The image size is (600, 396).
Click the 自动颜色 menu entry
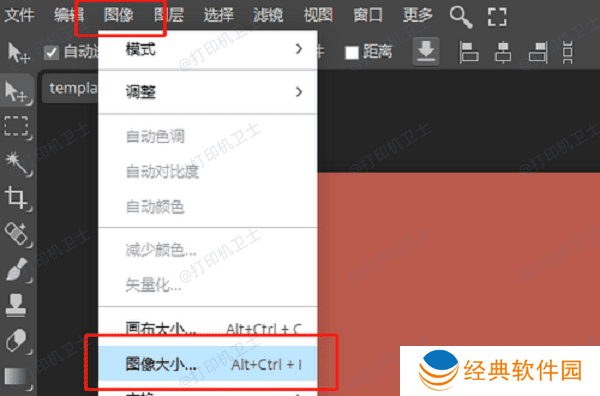pos(208,207)
